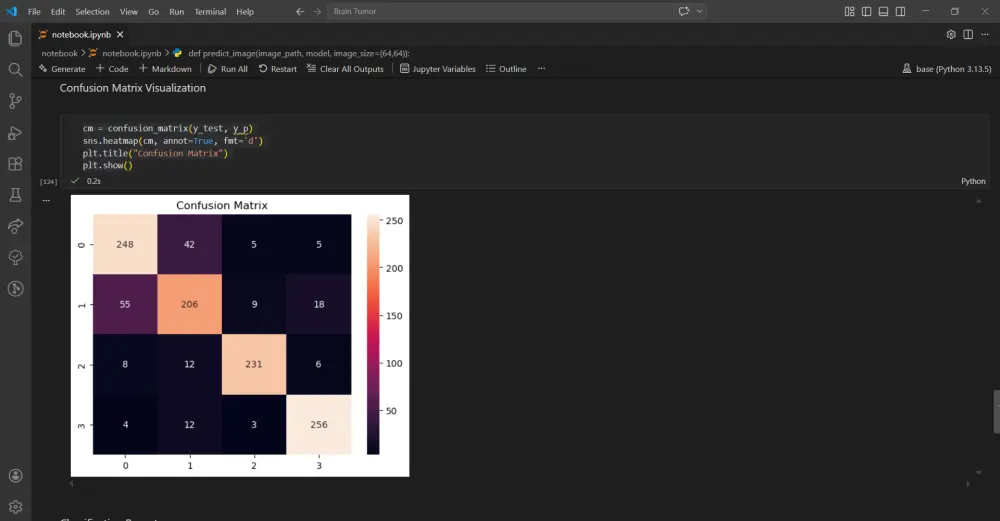Open the tree-shaped activity bar icon

[x=15, y=258]
